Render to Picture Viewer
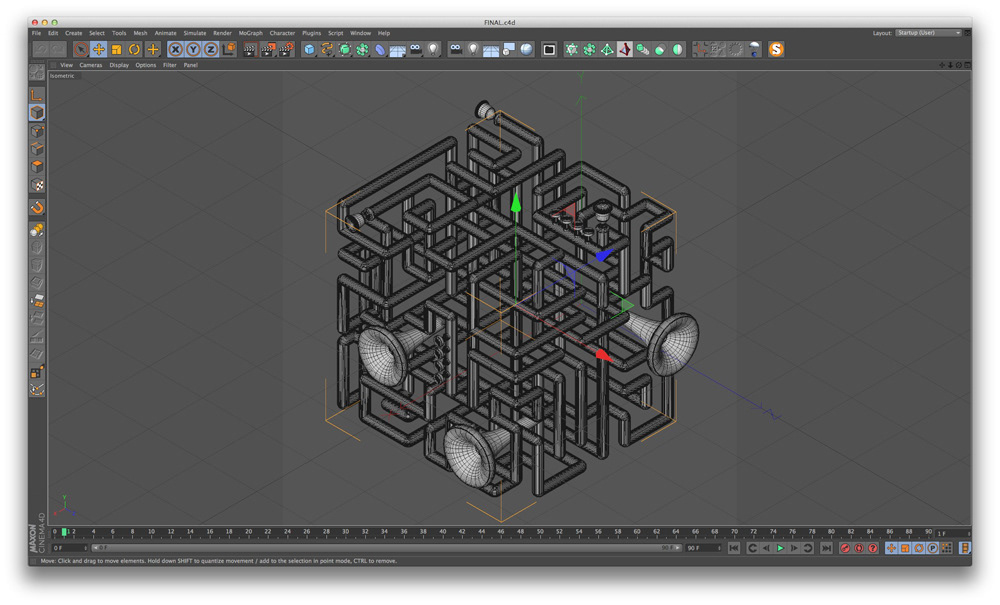 [x=268, y=49]
